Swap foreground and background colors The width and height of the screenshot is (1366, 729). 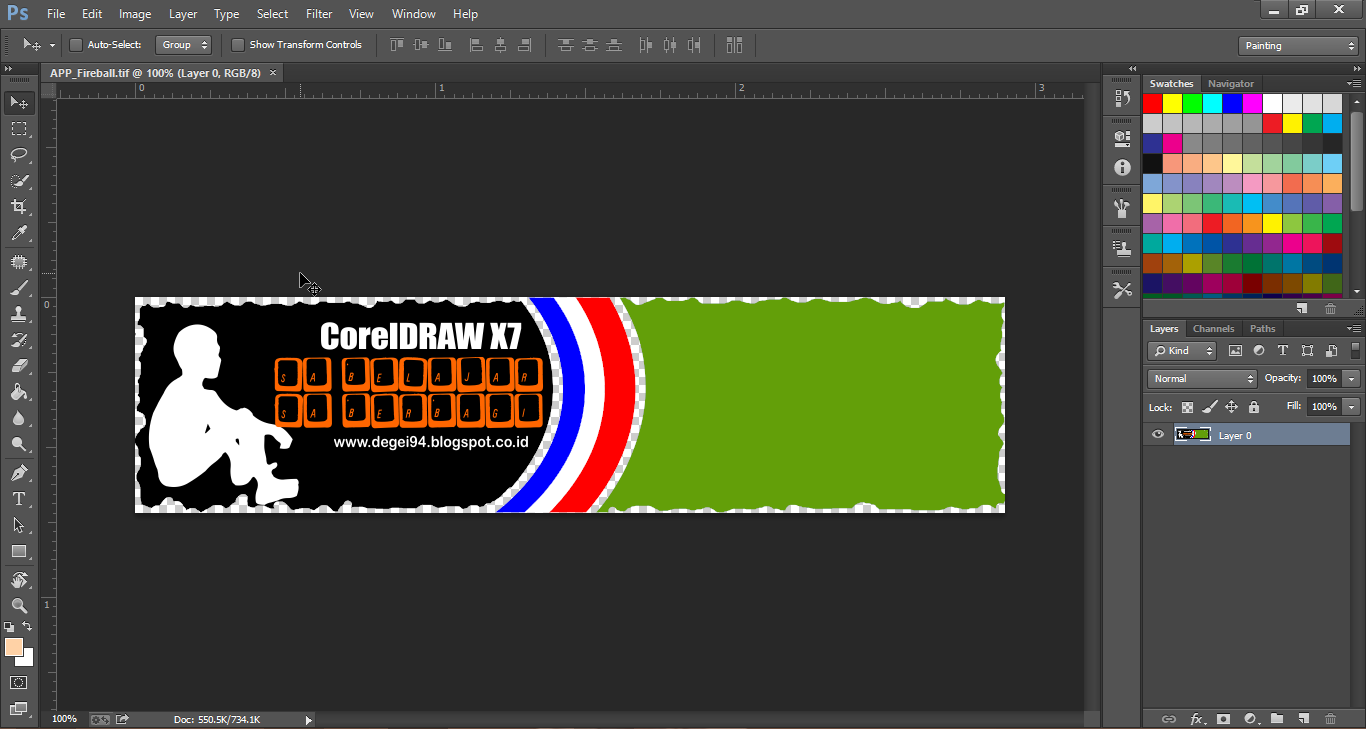tap(28, 627)
